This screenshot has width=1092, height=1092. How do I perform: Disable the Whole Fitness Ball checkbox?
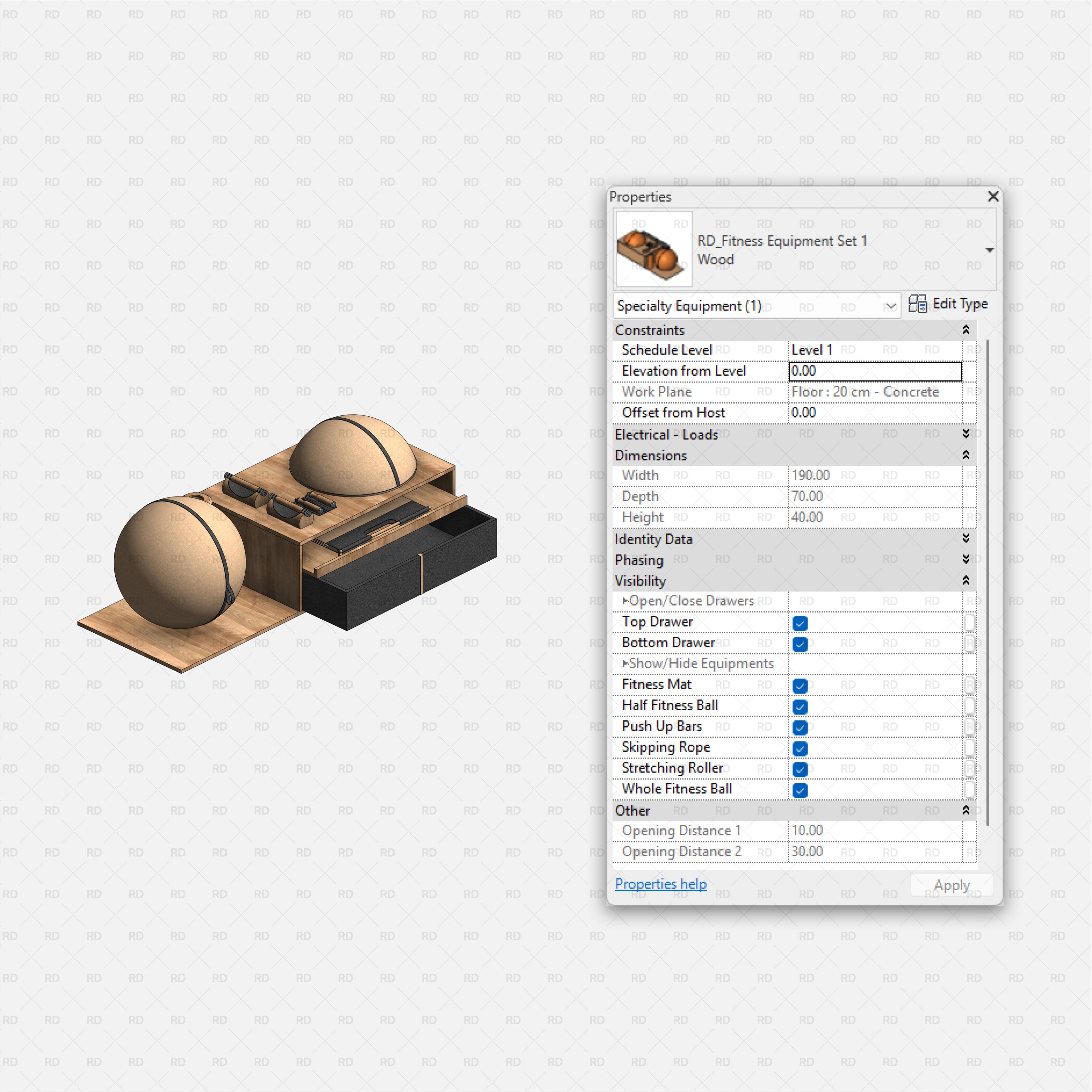click(799, 790)
